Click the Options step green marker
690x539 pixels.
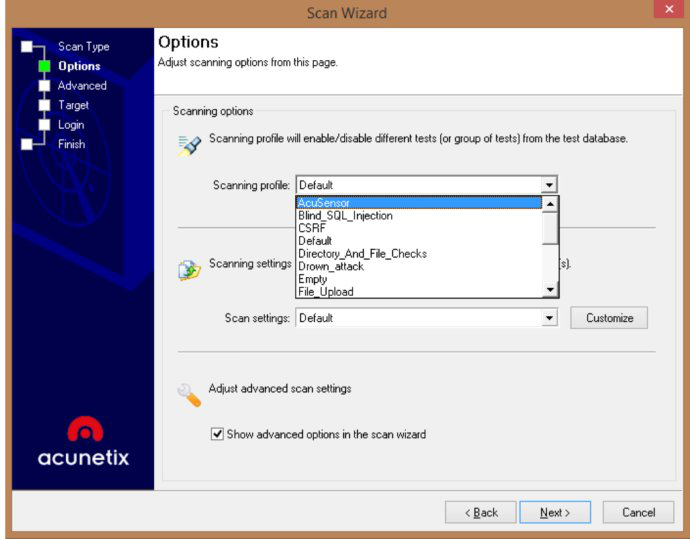coord(44,67)
